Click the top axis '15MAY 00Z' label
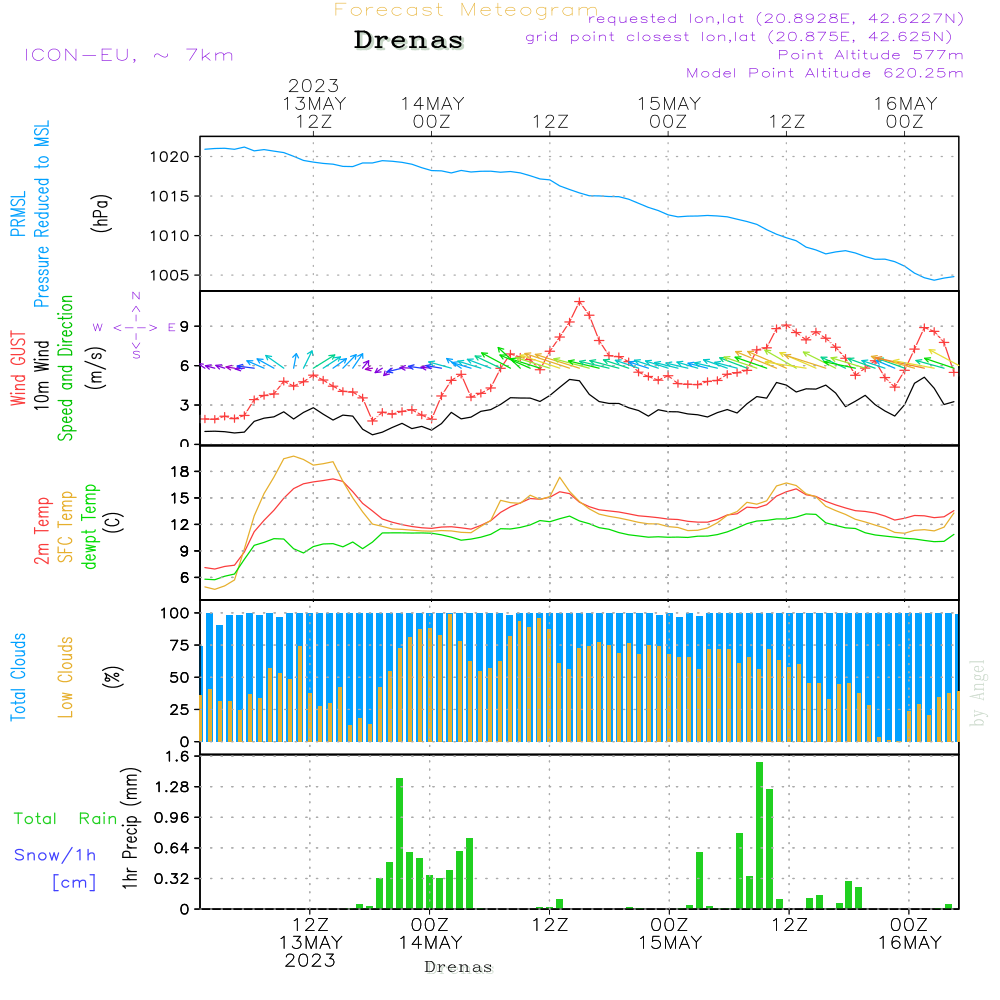1000x1000 pixels. (x=668, y=112)
